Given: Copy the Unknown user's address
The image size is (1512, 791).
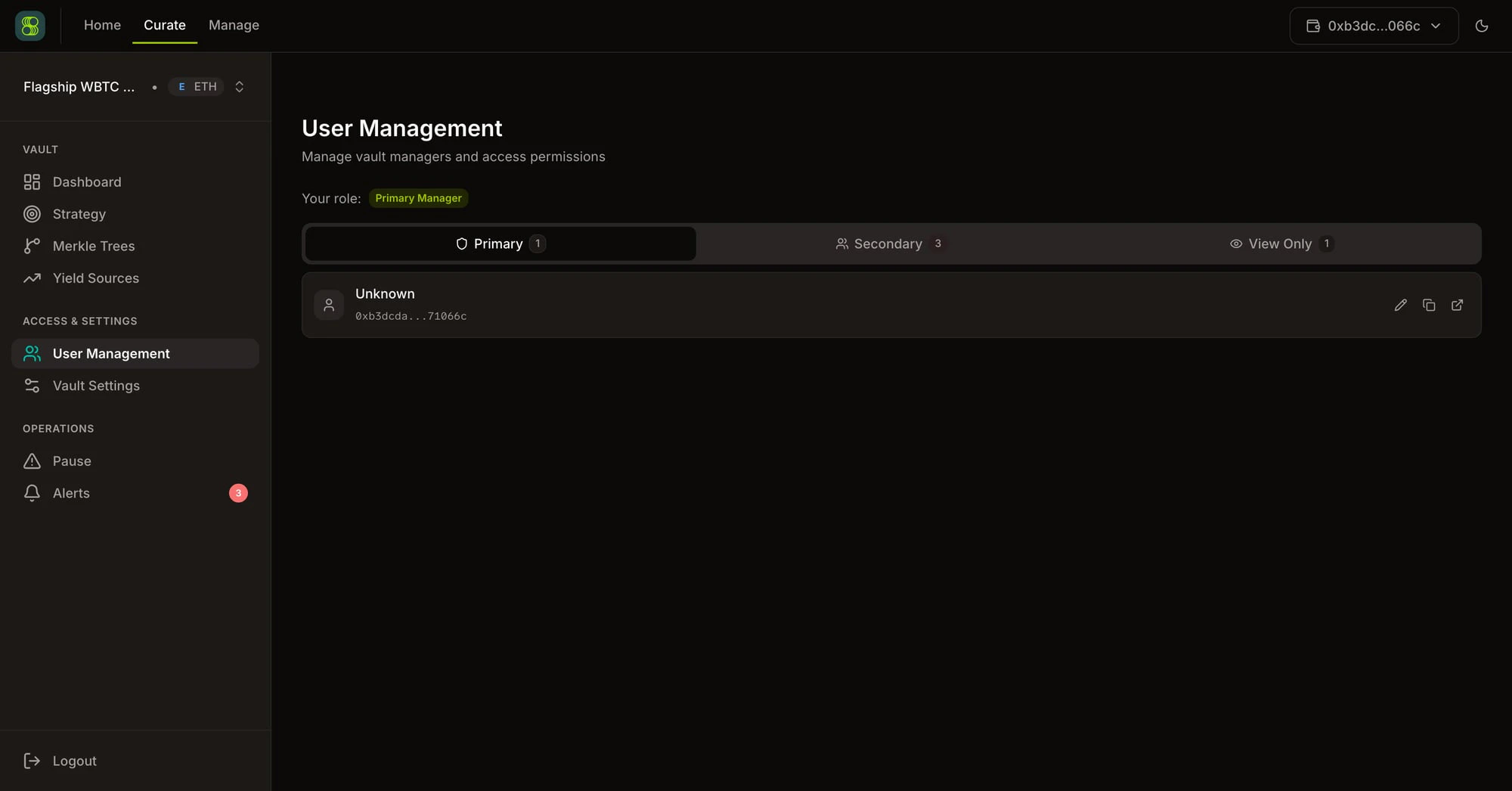Looking at the screenshot, I should [x=1429, y=305].
